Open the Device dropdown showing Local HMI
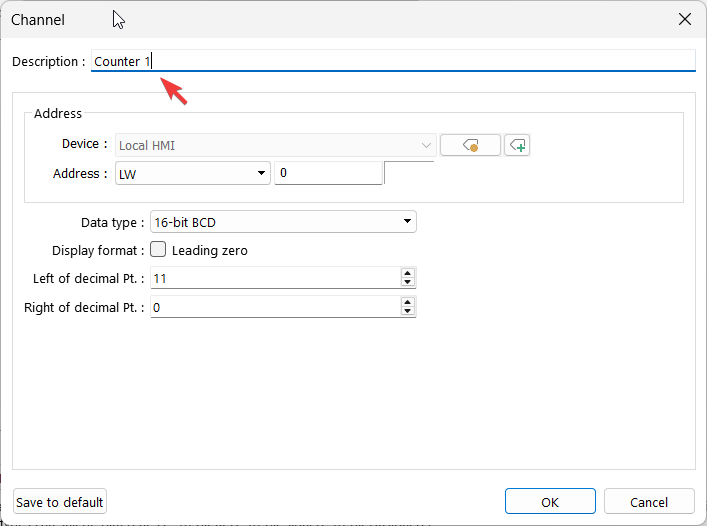This screenshot has width=707, height=526. click(276, 146)
